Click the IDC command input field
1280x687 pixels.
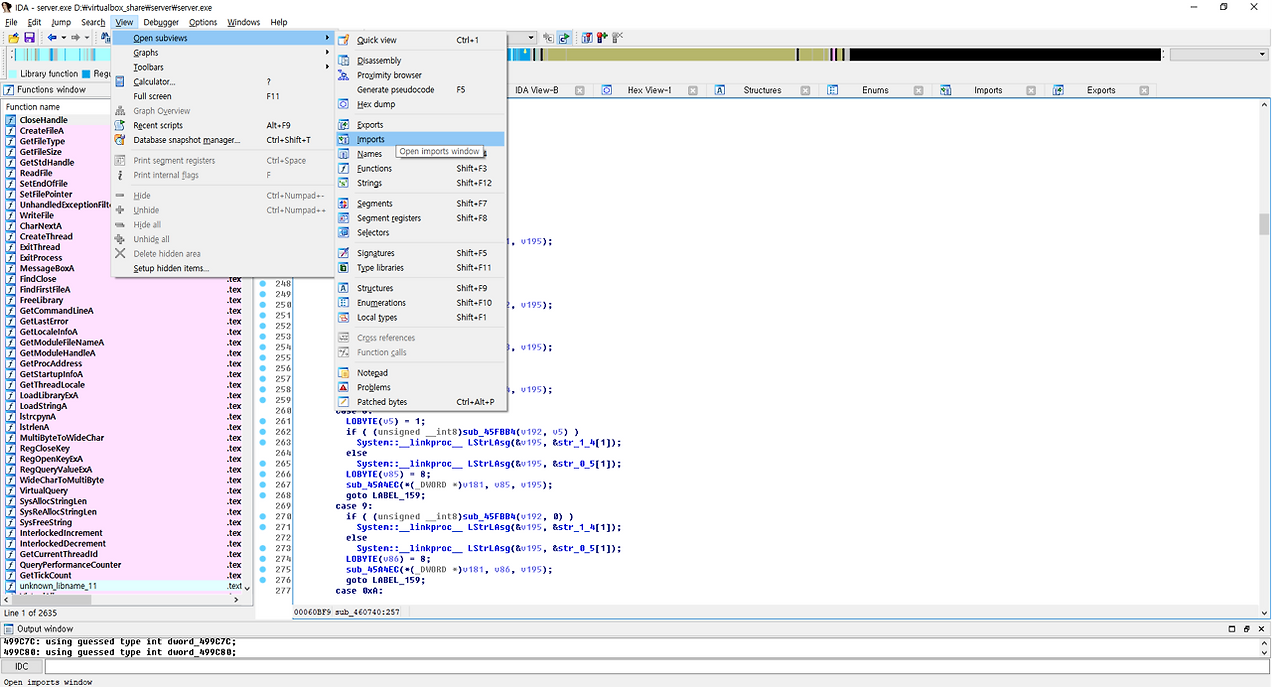[x=656, y=666]
